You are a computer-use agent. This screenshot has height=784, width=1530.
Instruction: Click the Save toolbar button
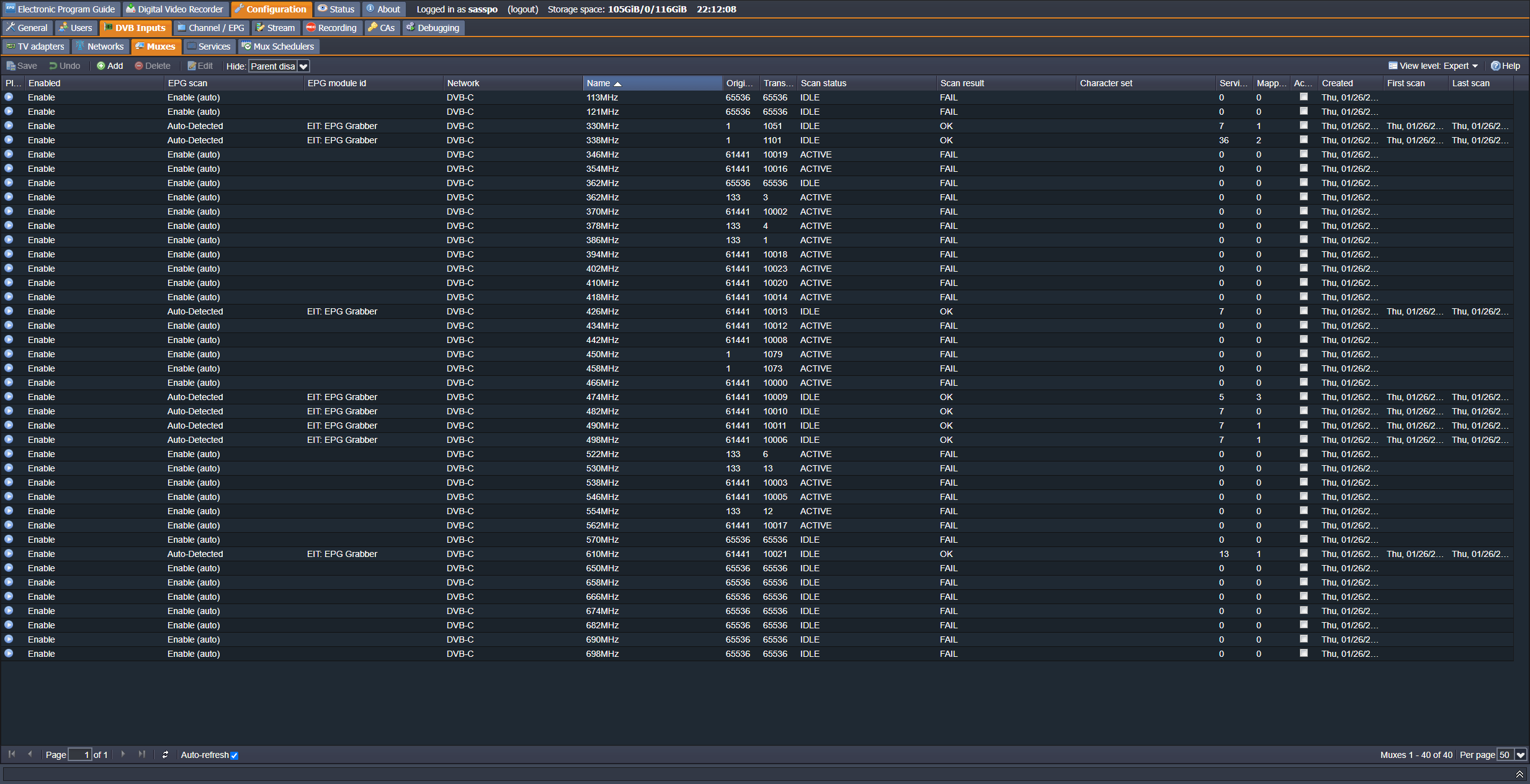pyautogui.click(x=22, y=66)
